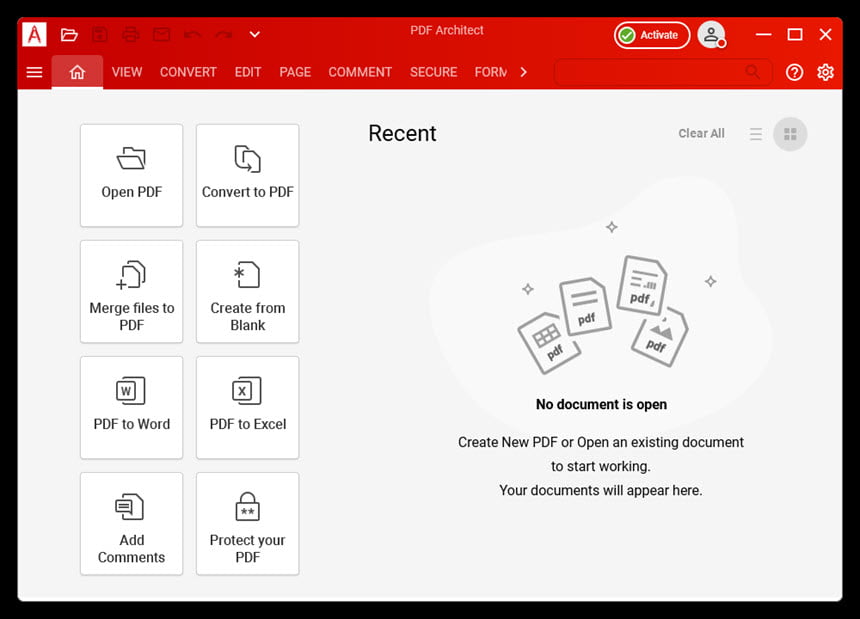Image resolution: width=860 pixels, height=619 pixels.
Task: Expand the quick access toolbar dropdown
Action: click(x=254, y=35)
